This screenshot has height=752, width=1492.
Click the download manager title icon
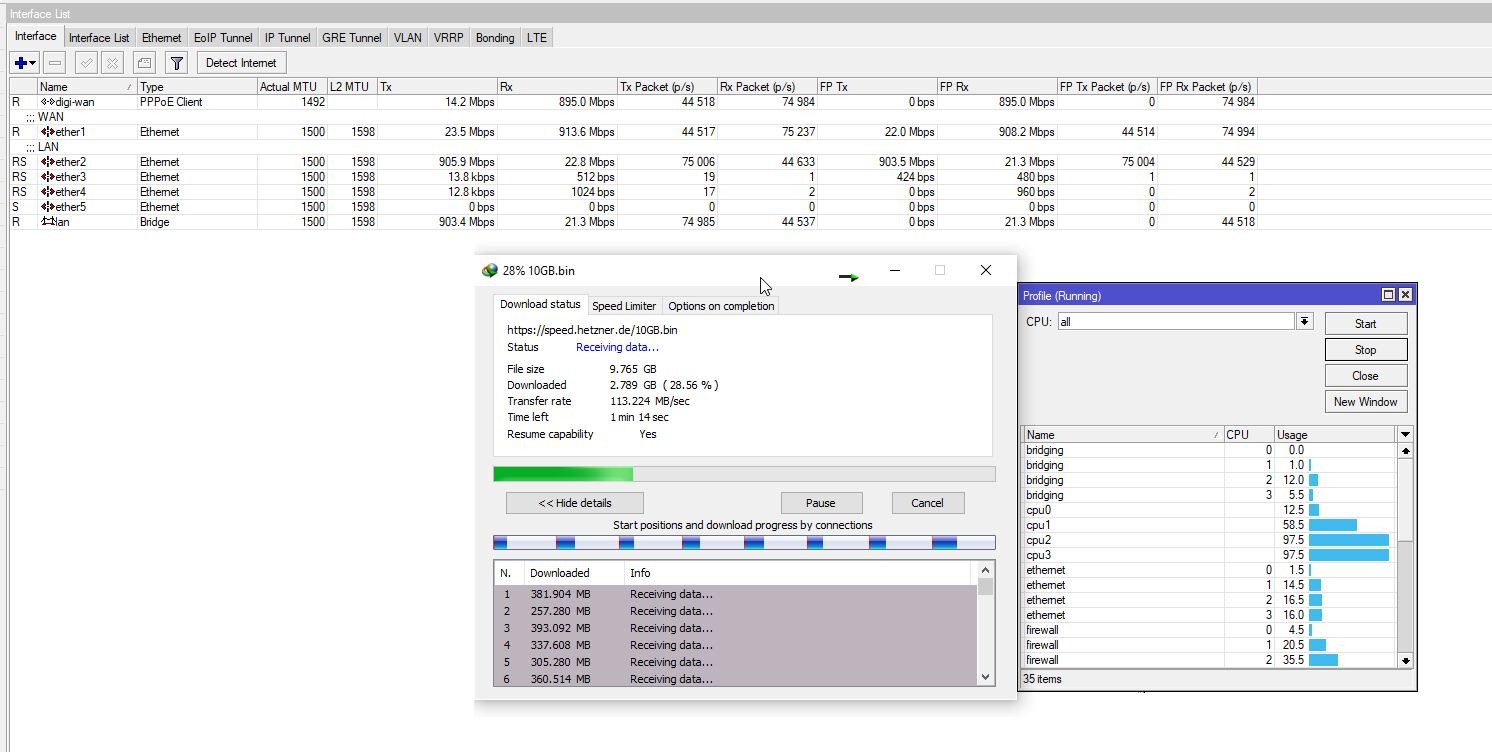coord(489,270)
